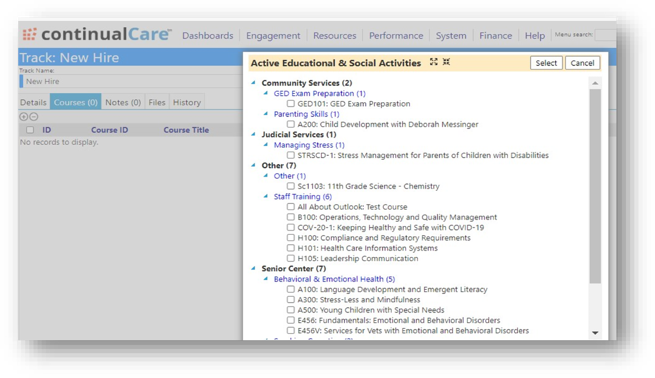Check A200: Child Development with Deborah Messinger
Image resolution: width=655 pixels, height=378 pixels.
pyautogui.click(x=291, y=124)
